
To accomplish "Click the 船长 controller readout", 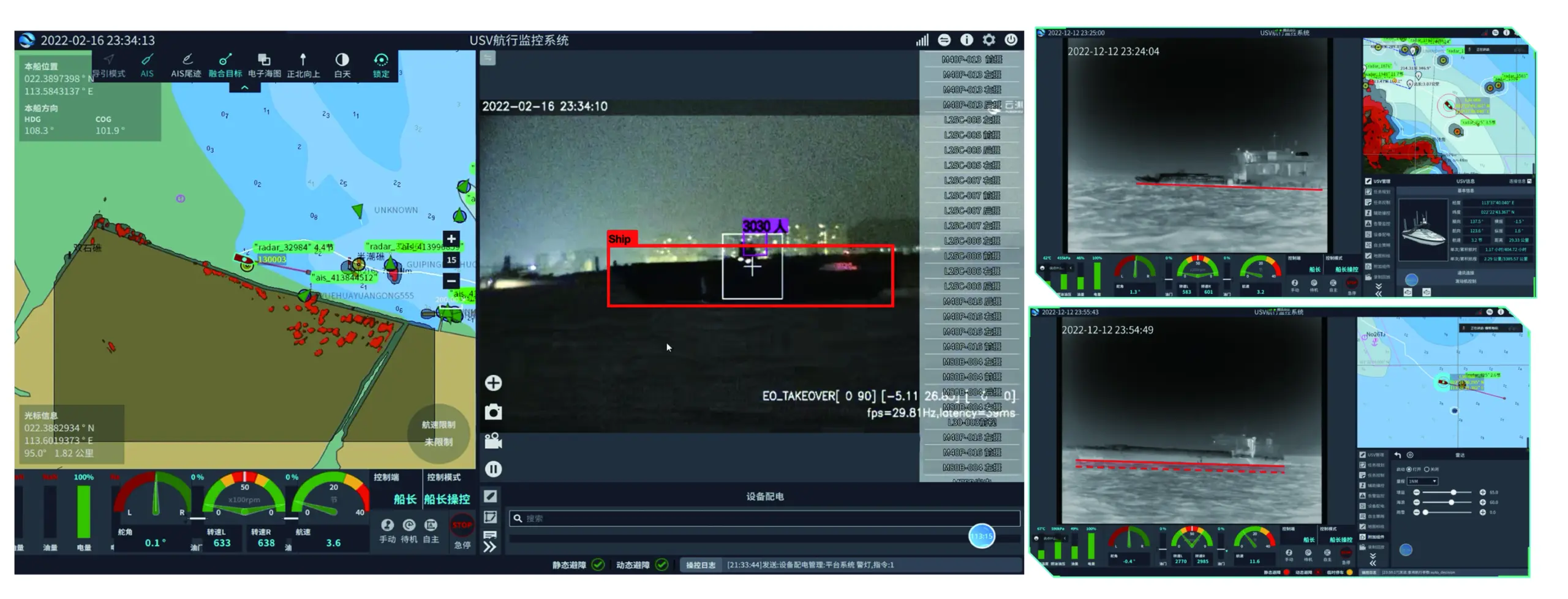I will click(x=405, y=499).
